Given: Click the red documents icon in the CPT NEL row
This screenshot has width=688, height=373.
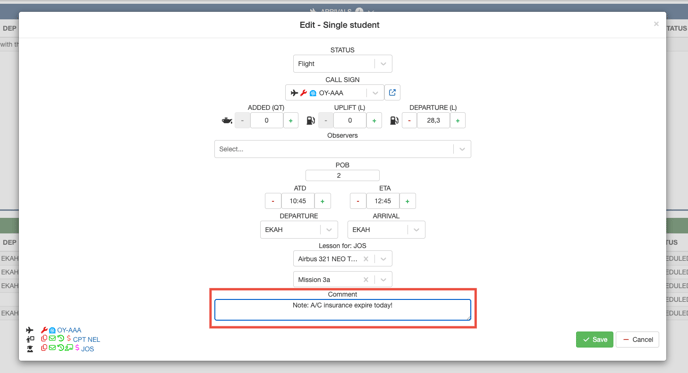Looking at the screenshot, I should (x=44, y=338).
